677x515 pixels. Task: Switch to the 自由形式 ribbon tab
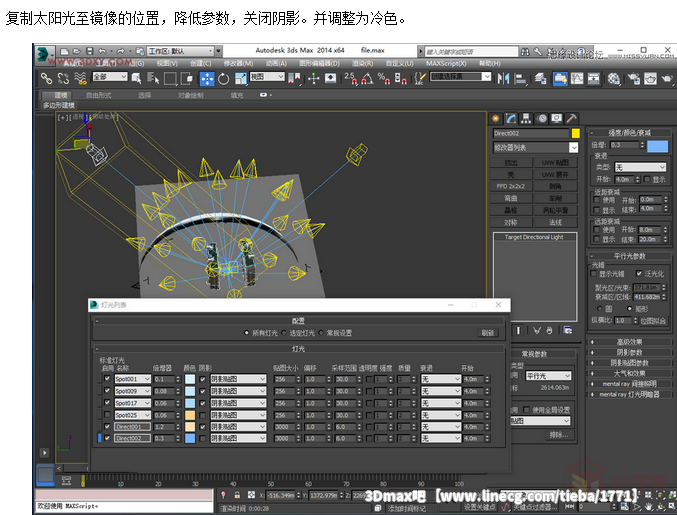click(x=99, y=96)
